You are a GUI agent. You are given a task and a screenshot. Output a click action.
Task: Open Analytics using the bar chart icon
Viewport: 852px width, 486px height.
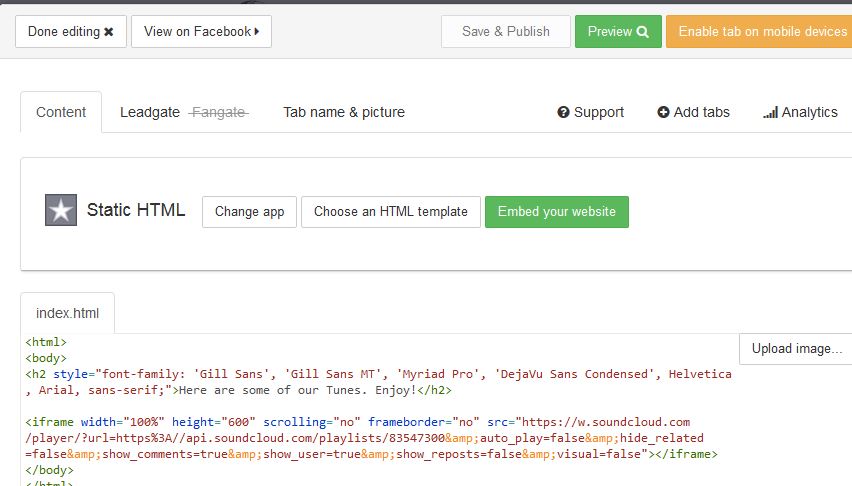[770, 112]
